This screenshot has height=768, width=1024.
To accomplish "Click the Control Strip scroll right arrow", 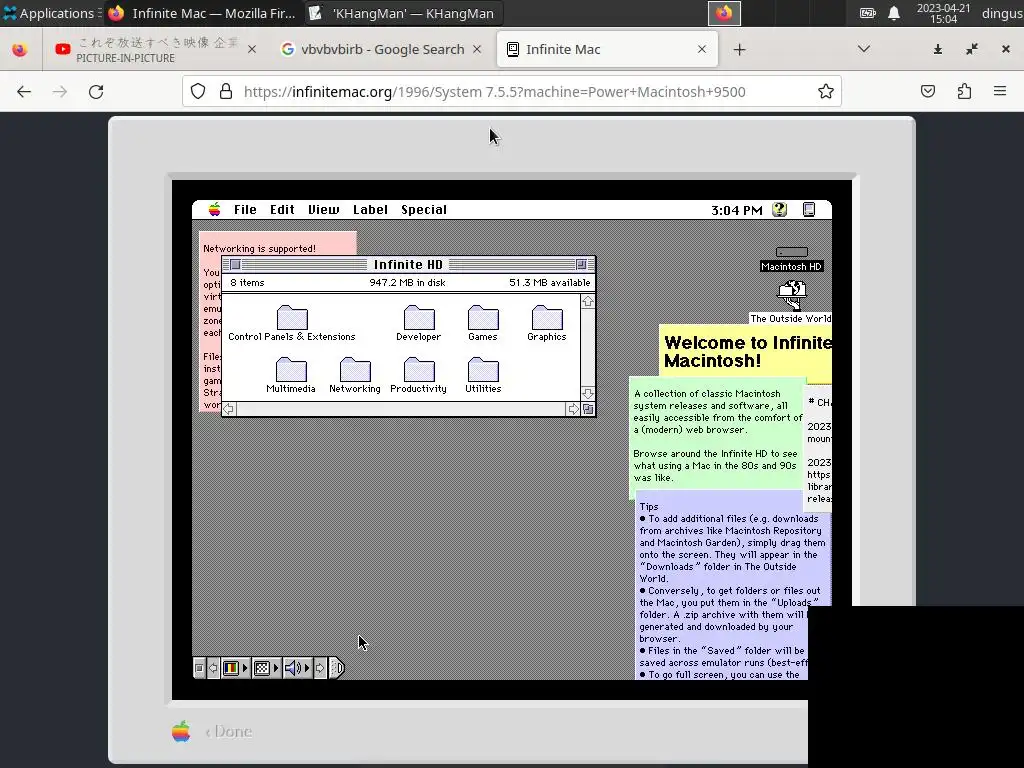I will pyautogui.click(x=319, y=668).
